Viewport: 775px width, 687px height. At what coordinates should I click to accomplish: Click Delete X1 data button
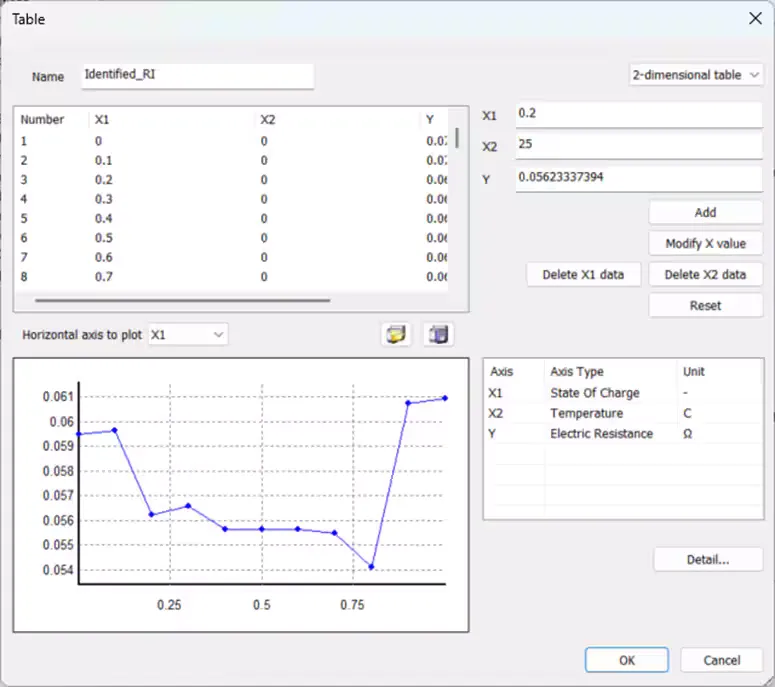(x=583, y=275)
